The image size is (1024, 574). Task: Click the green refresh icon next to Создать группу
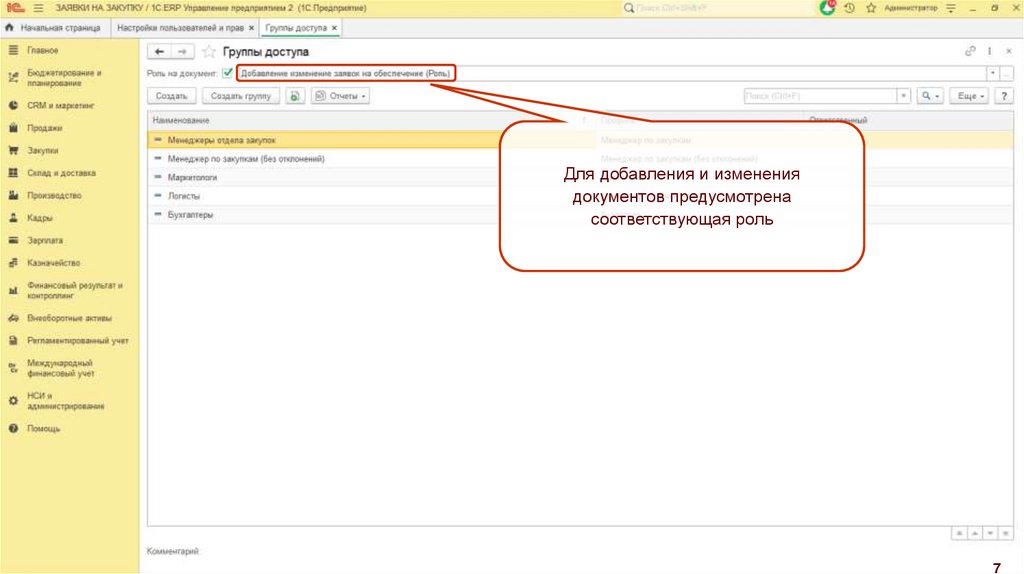tap(295, 96)
